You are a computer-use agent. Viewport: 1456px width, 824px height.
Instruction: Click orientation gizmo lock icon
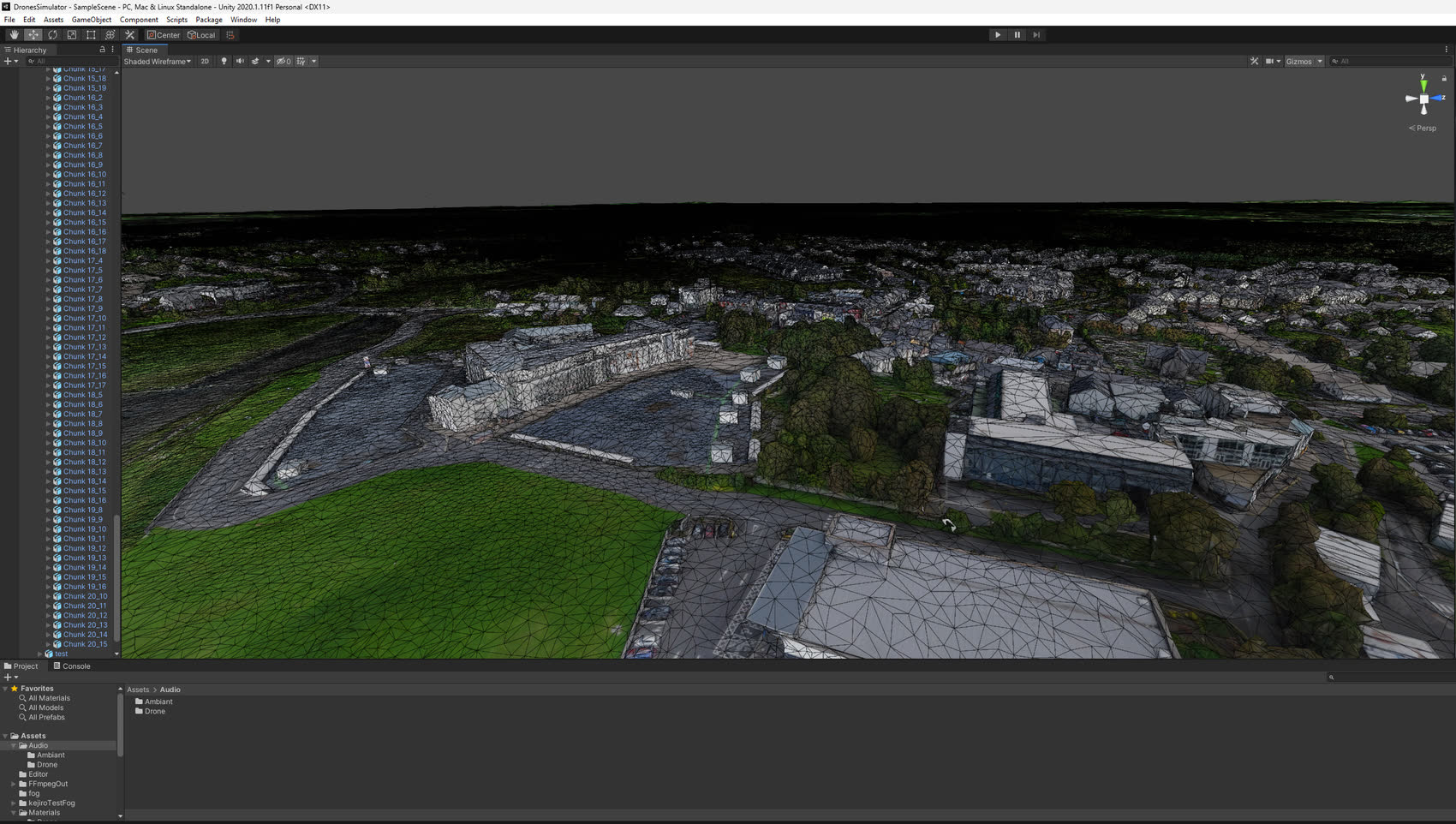click(1444, 79)
